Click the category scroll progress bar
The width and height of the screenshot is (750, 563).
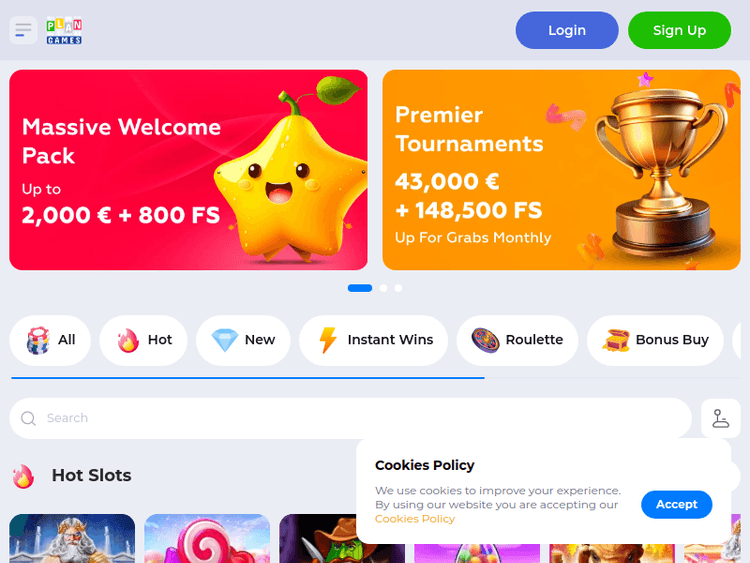tap(248, 378)
